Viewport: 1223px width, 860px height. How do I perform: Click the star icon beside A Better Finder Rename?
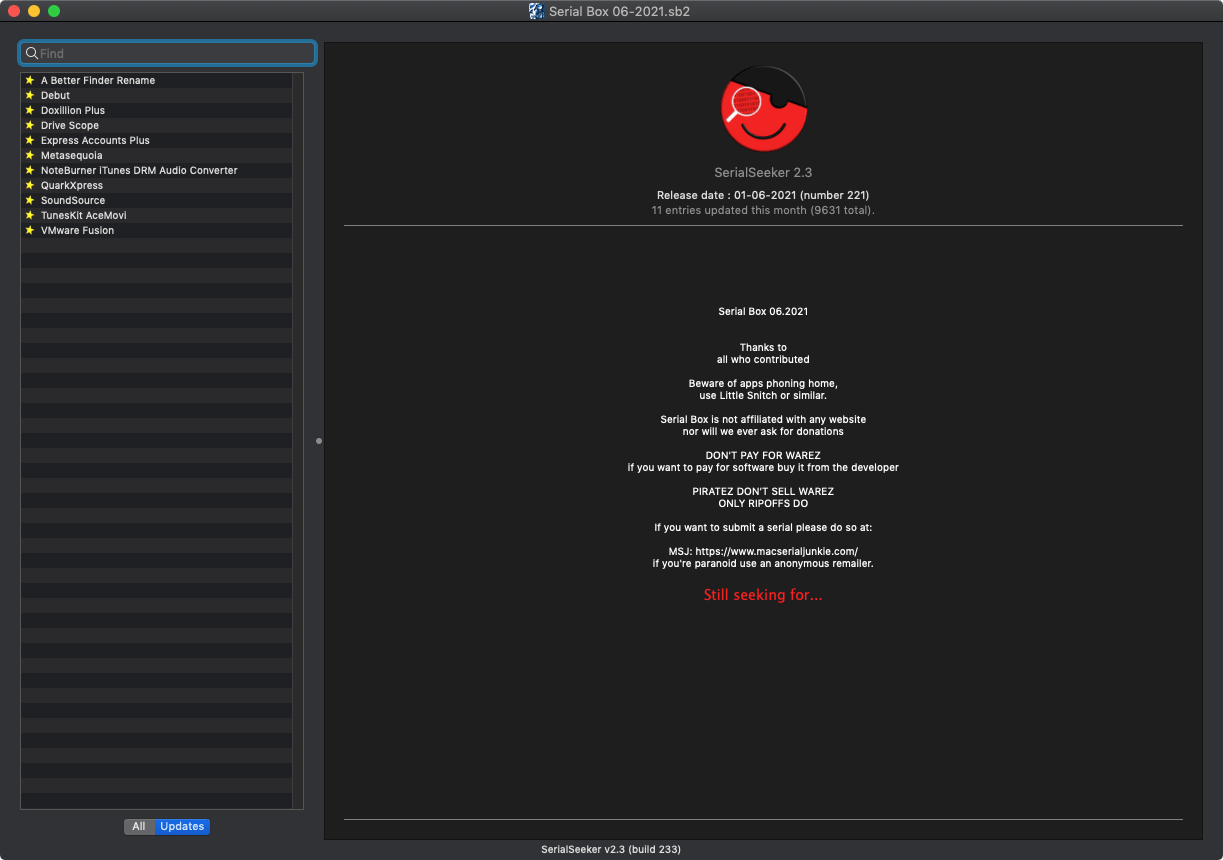pos(30,80)
